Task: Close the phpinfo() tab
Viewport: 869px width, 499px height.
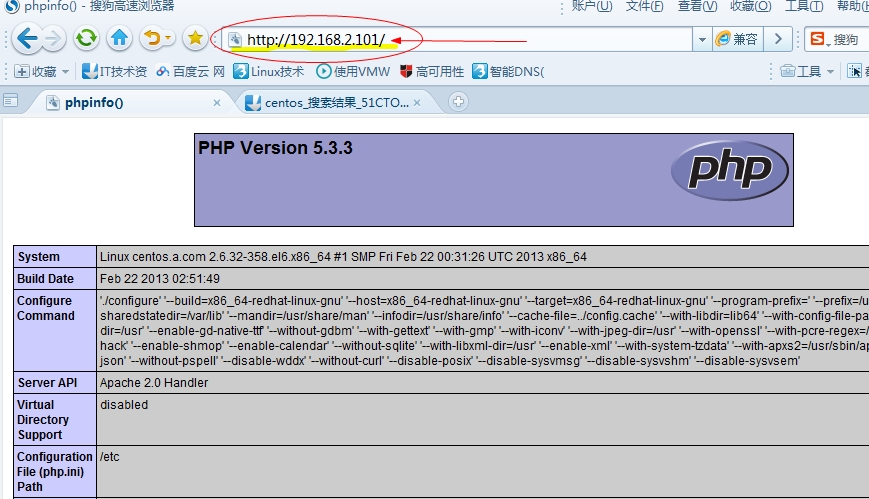Action: point(217,103)
